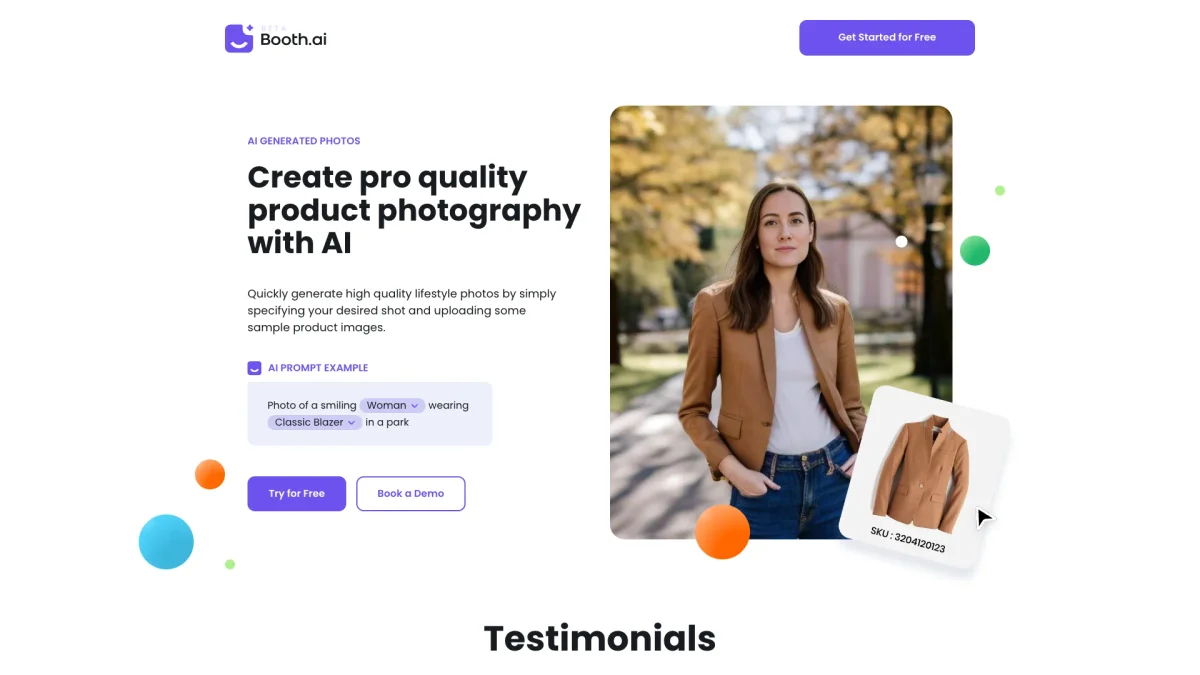Open the Classic Blazer dropdown

(x=315, y=422)
